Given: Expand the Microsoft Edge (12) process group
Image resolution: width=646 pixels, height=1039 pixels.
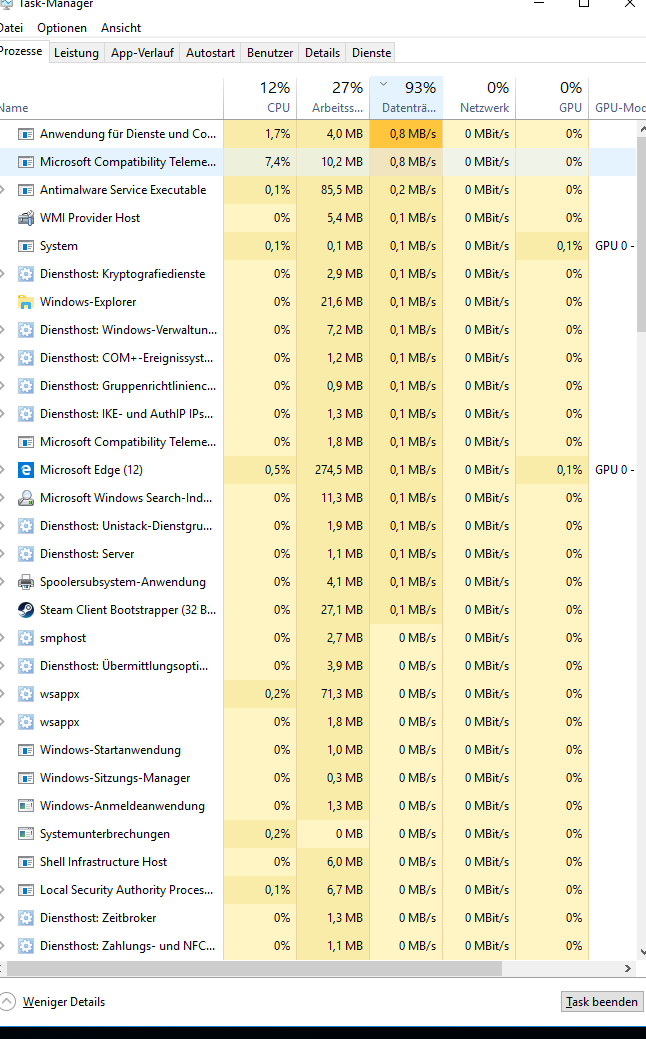Looking at the screenshot, I should [x=3, y=470].
